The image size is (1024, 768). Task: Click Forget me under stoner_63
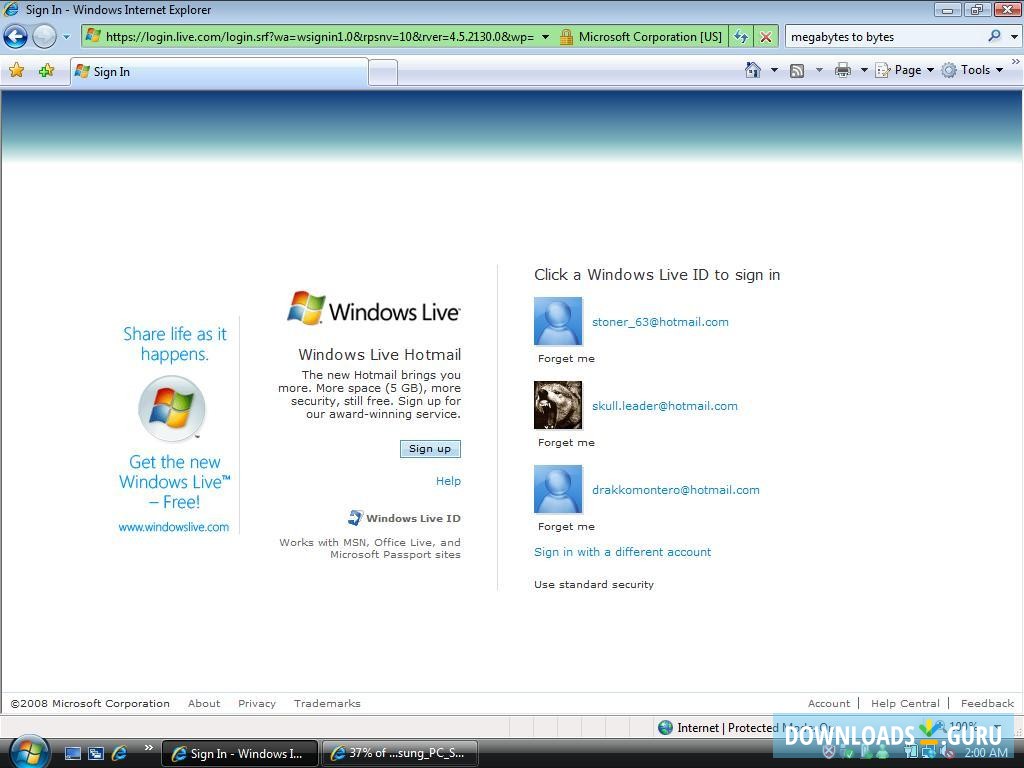[566, 359]
